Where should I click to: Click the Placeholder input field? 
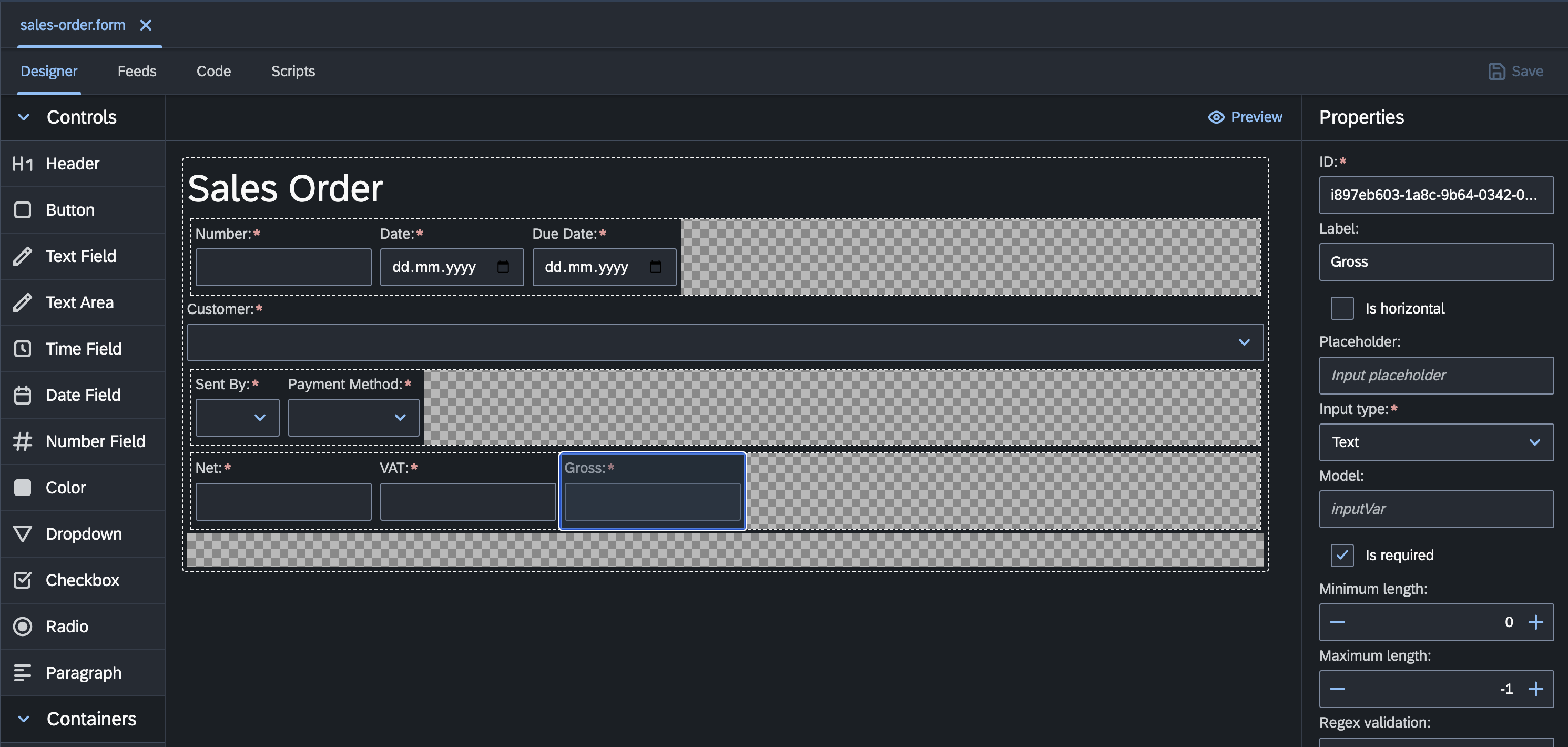coord(1436,375)
